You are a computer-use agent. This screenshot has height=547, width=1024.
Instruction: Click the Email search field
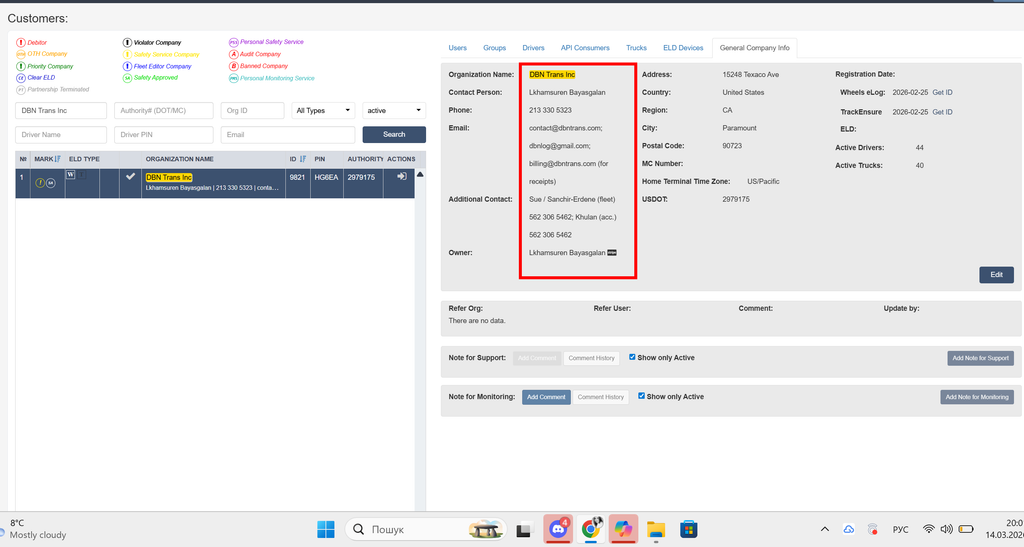287,134
